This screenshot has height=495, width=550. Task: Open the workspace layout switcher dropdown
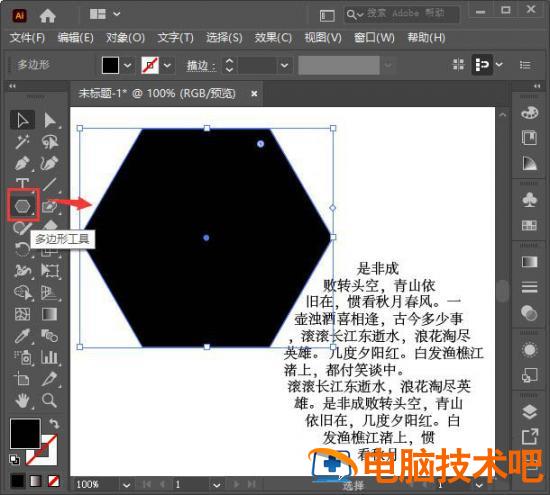point(105,14)
